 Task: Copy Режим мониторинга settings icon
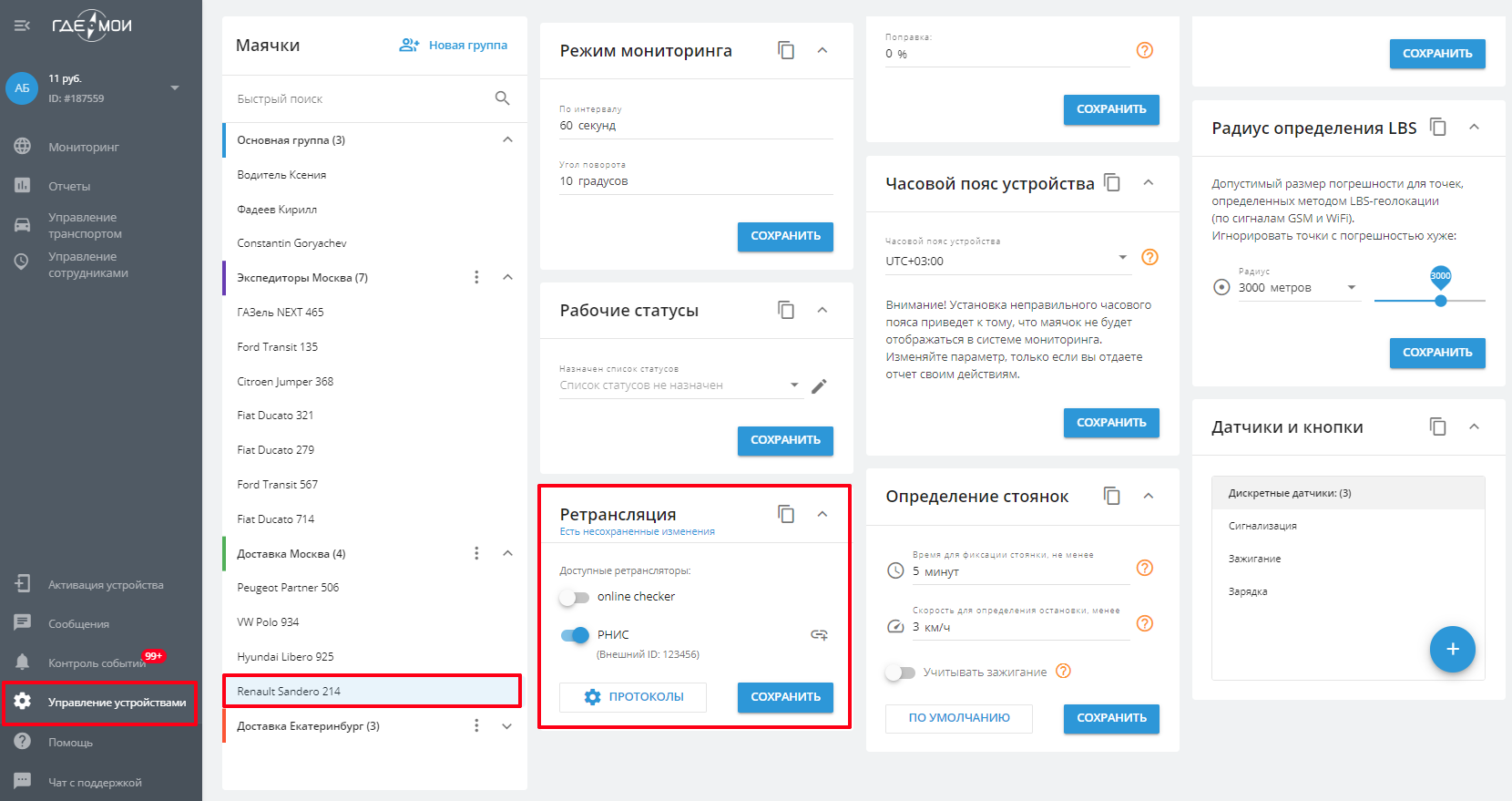click(x=786, y=51)
